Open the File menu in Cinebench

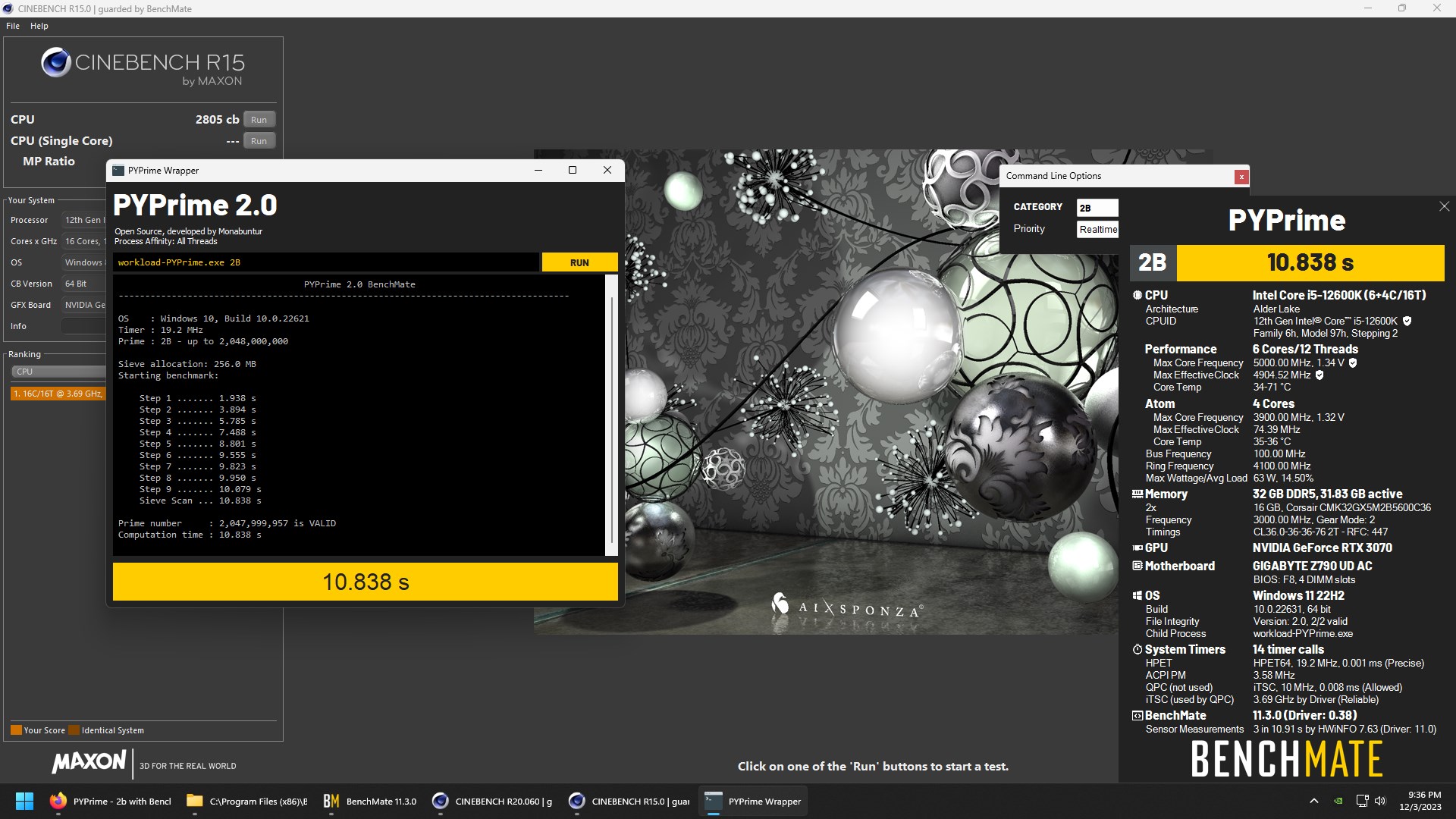pos(13,26)
